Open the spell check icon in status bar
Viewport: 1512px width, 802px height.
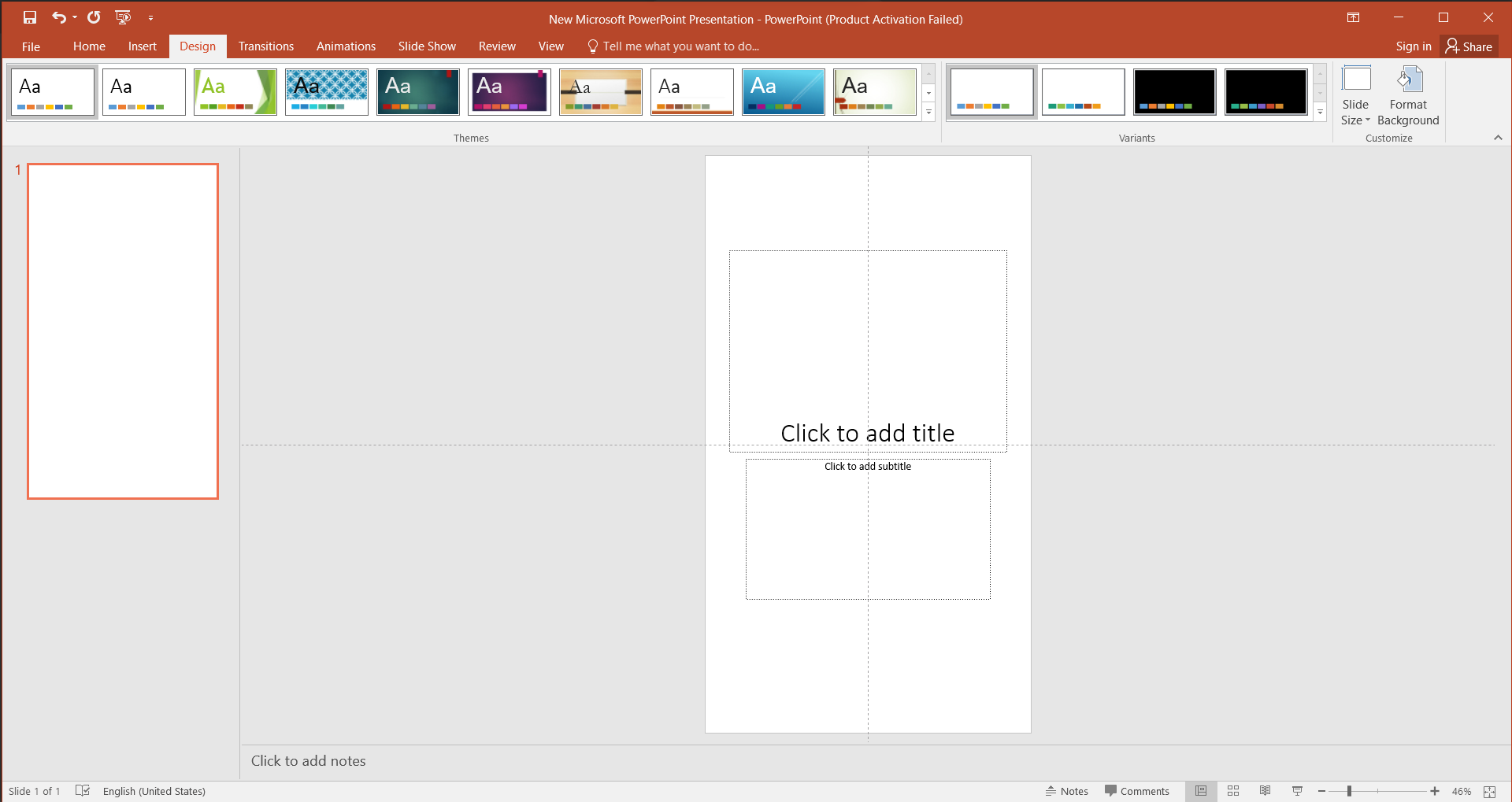coord(83,790)
